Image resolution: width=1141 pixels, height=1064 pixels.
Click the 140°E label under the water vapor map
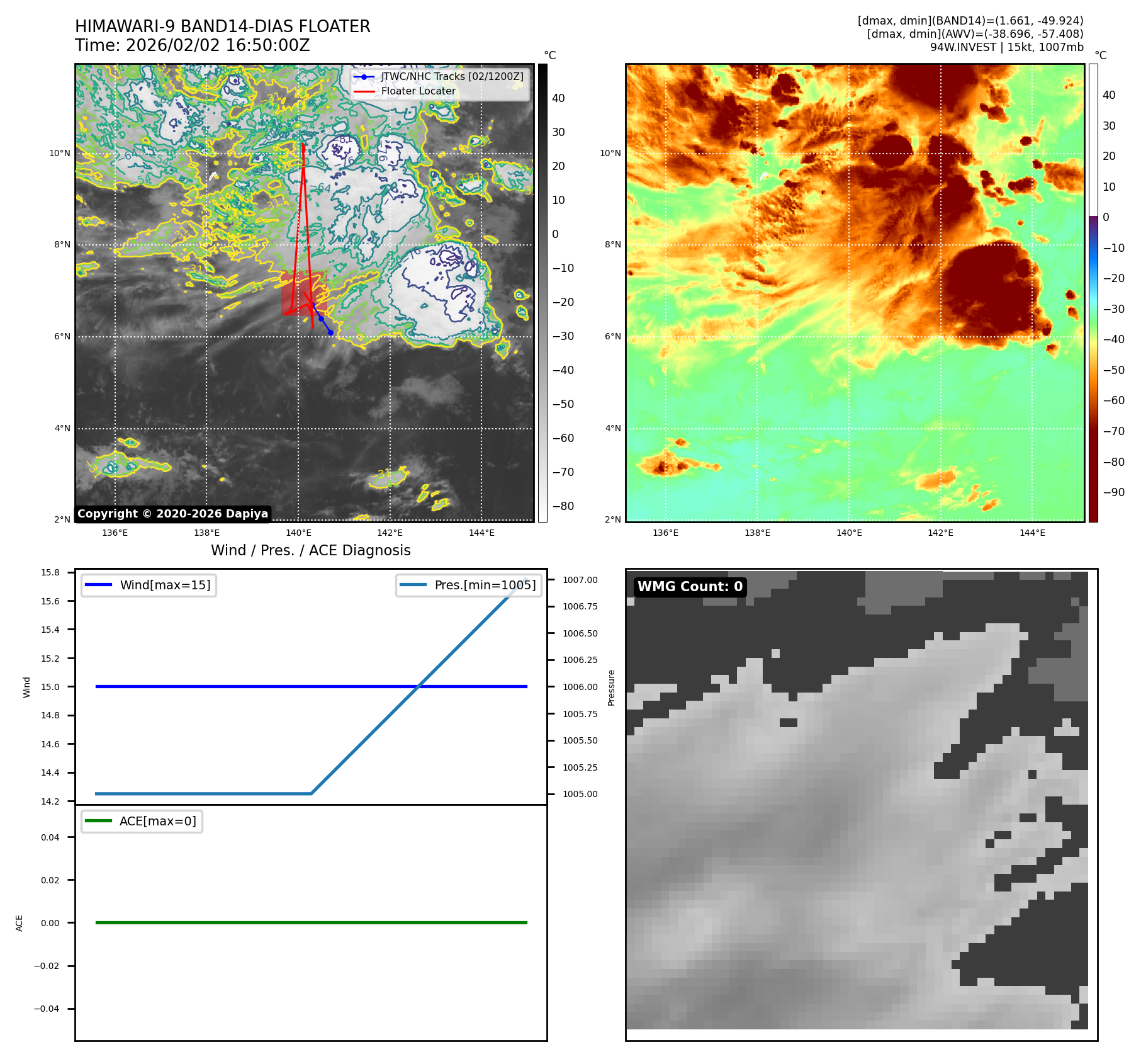coord(848,533)
